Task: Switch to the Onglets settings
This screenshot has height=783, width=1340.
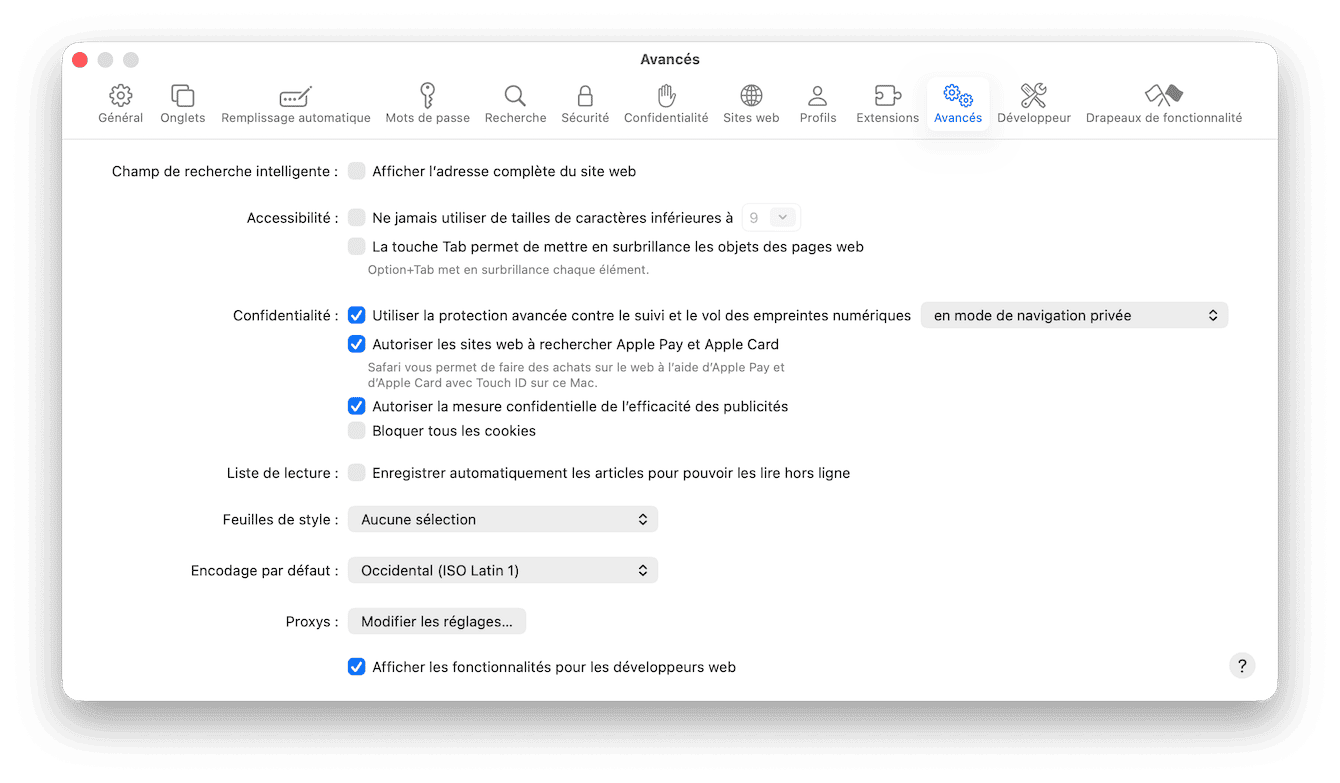Action: pyautogui.click(x=182, y=103)
